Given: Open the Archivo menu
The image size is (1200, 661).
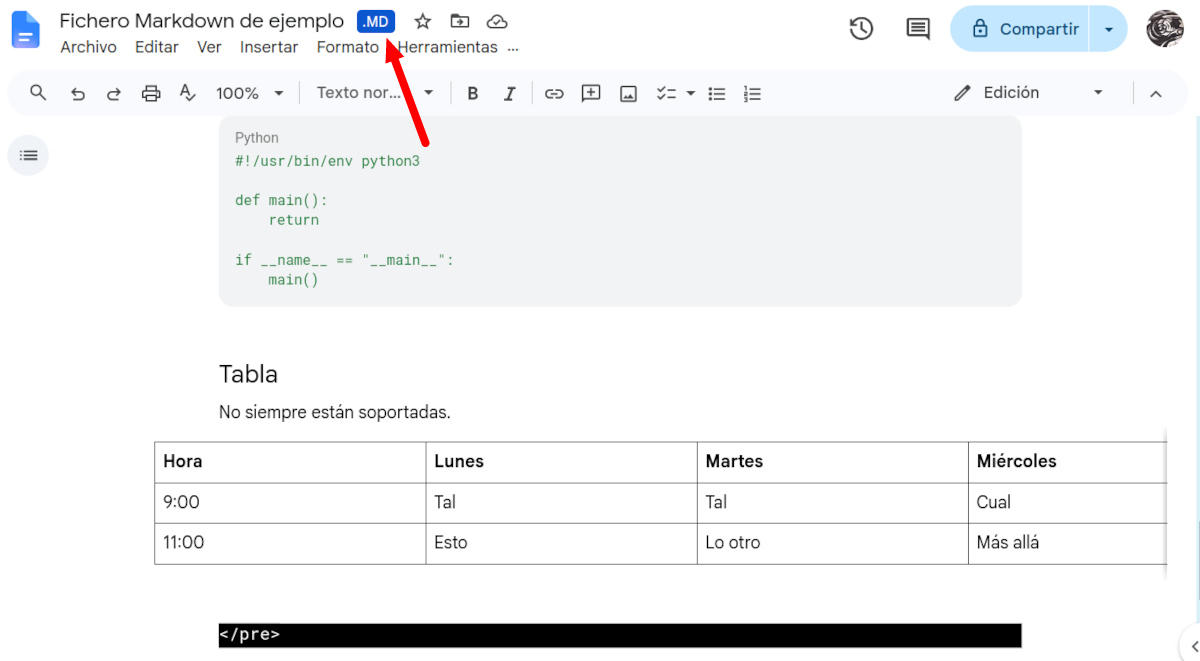Looking at the screenshot, I should click(88, 47).
